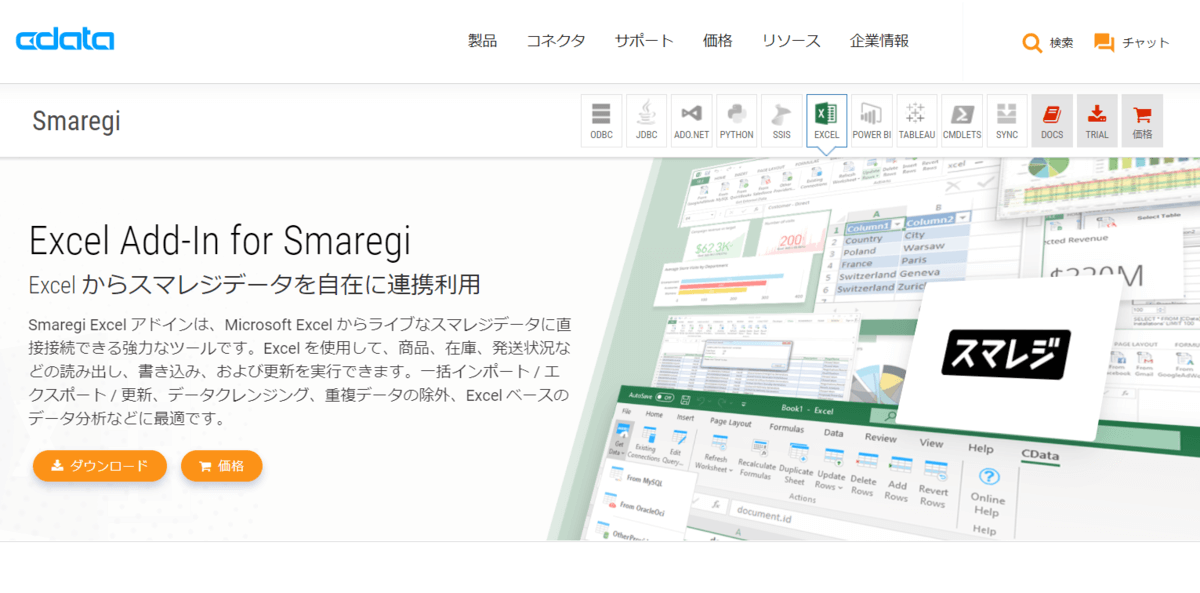Viewport: 1200px width, 593px height.
Task: Select the Tableau connector icon
Action: click(917, 121)
